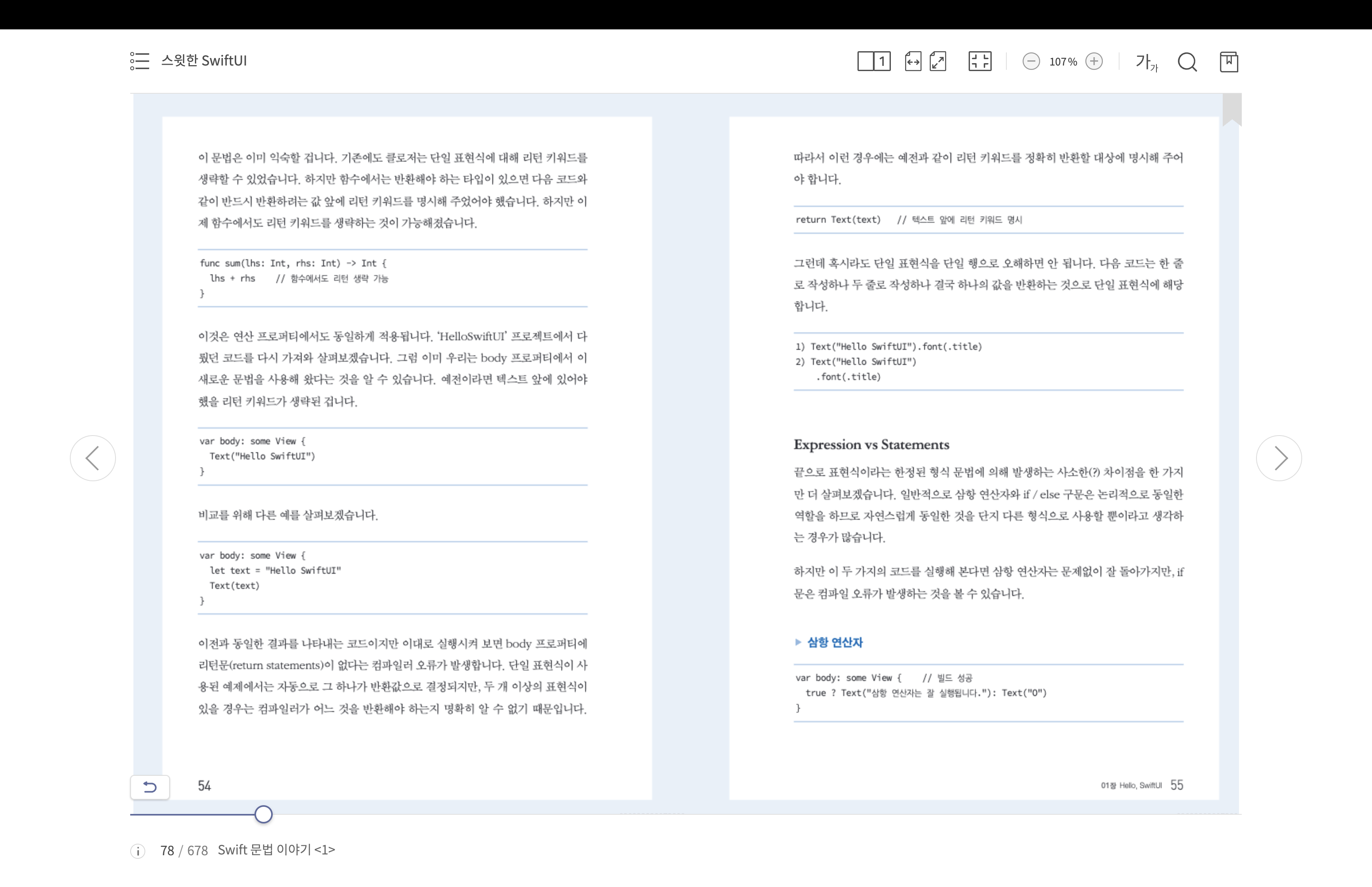This screenshot has height=887, width=1372.
Task: Go to the next page
Action: coord(1279,458)
